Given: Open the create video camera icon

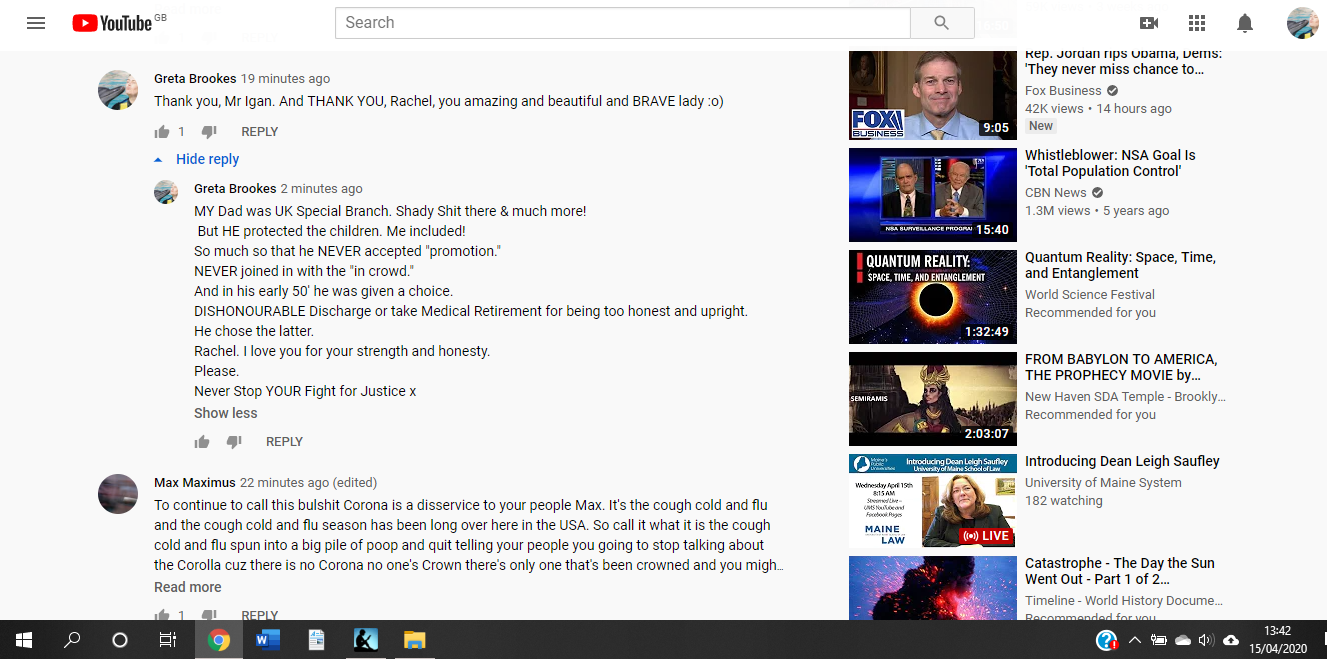Looking at the screenshot, I should coord(1149,23).
